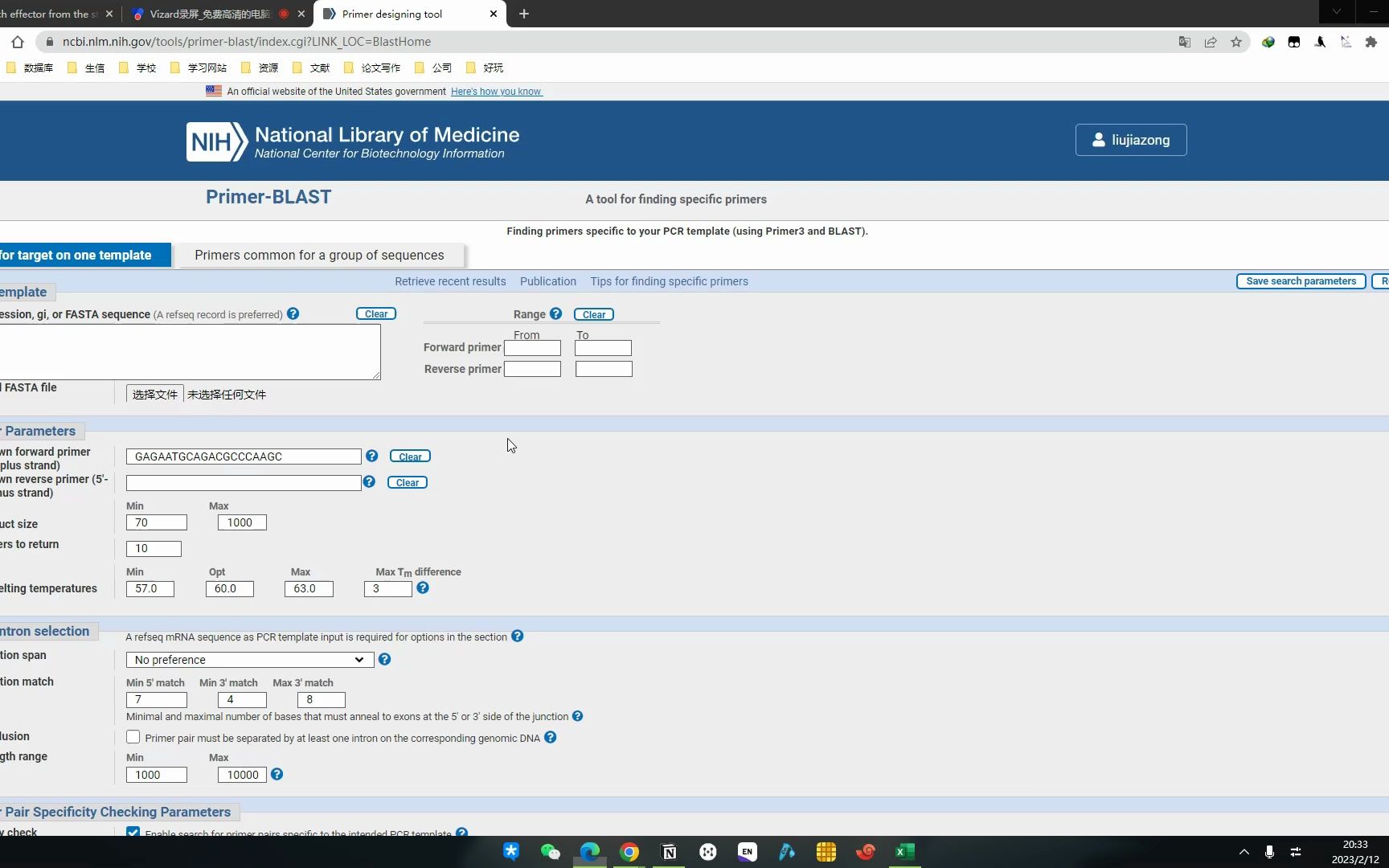Click the microphone tray icon
This screenshot has height=868, width=1389.
coord(1269,852)
